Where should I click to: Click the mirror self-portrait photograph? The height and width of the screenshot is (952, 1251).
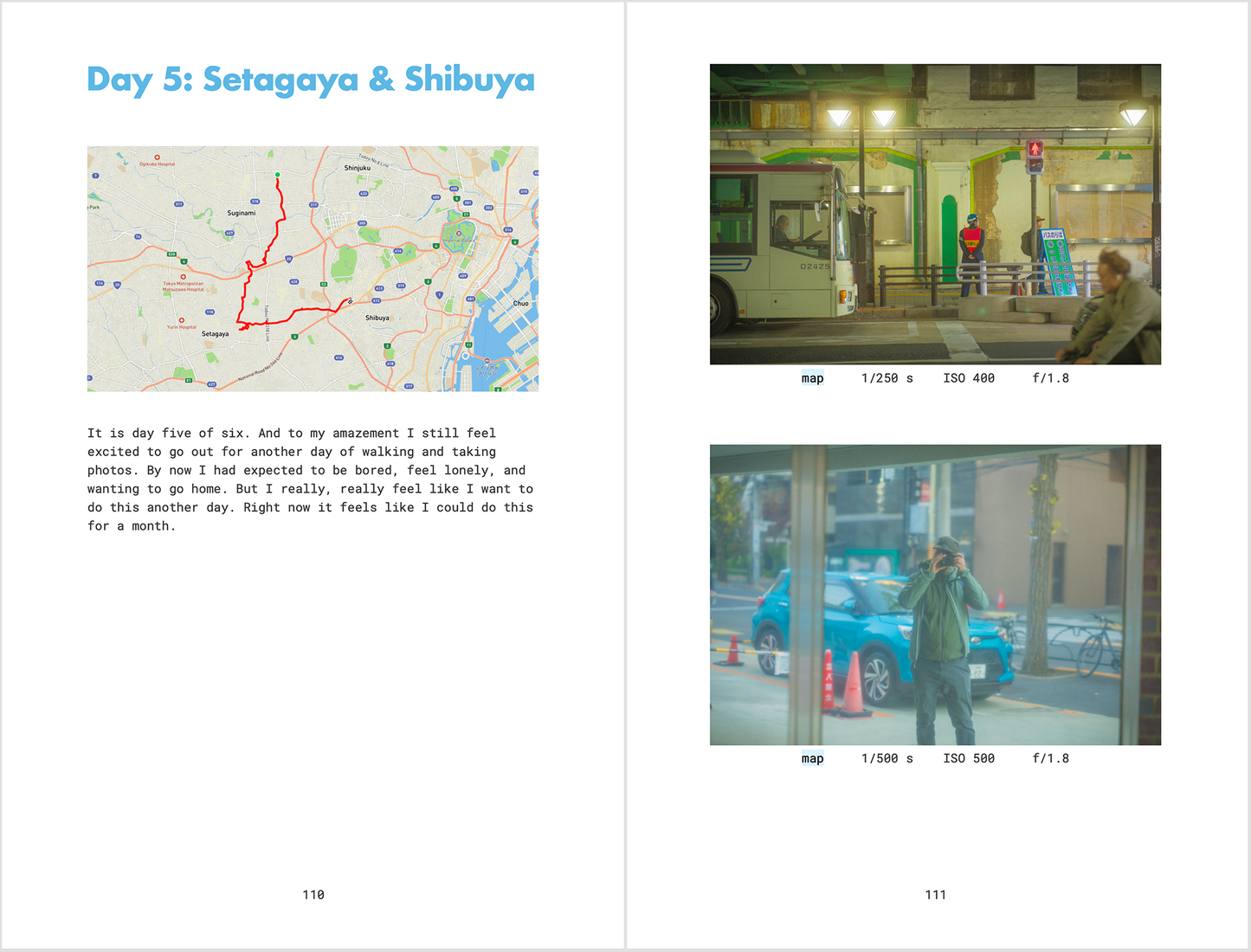point(935,595)
